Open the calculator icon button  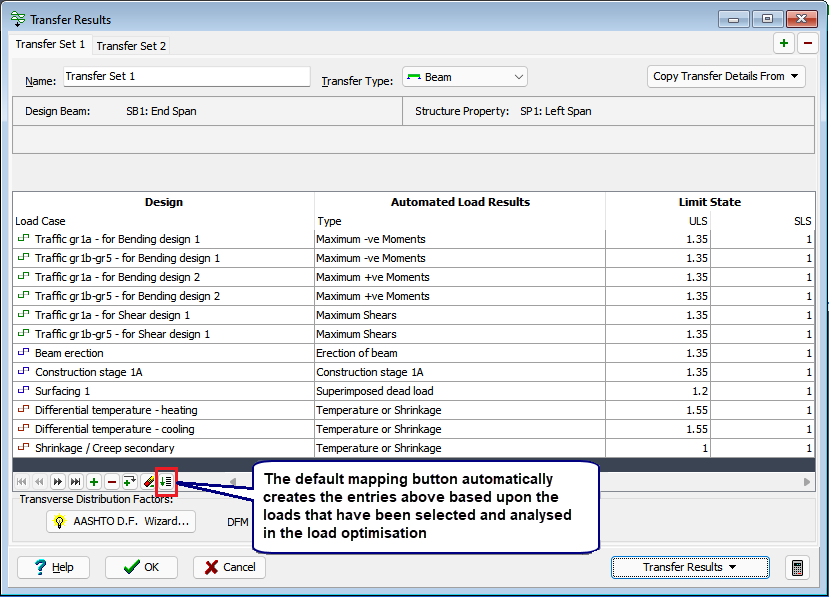[797, 568]
